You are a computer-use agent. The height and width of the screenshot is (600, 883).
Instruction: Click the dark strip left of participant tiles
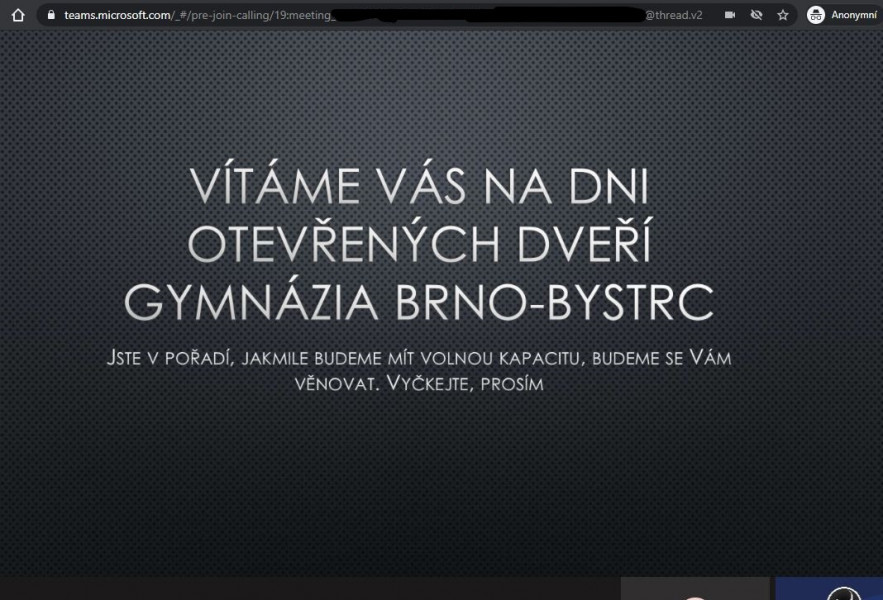300,588
